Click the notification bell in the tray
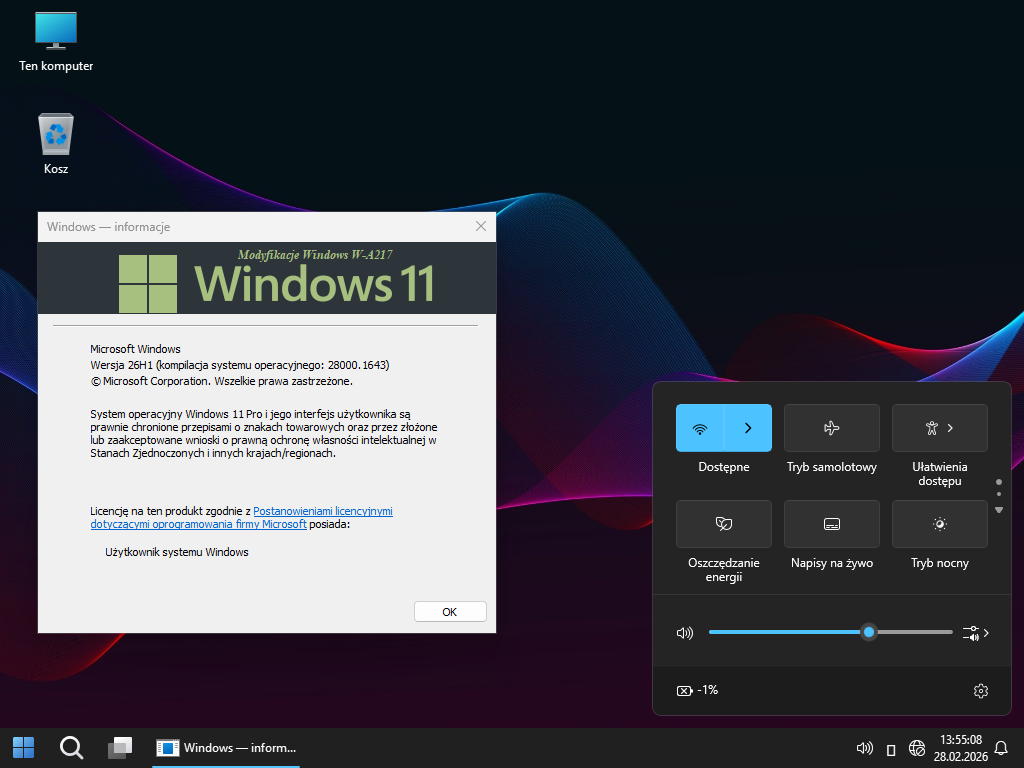The width and height of the screenshot is (1024, 768). pos(1001,748)
